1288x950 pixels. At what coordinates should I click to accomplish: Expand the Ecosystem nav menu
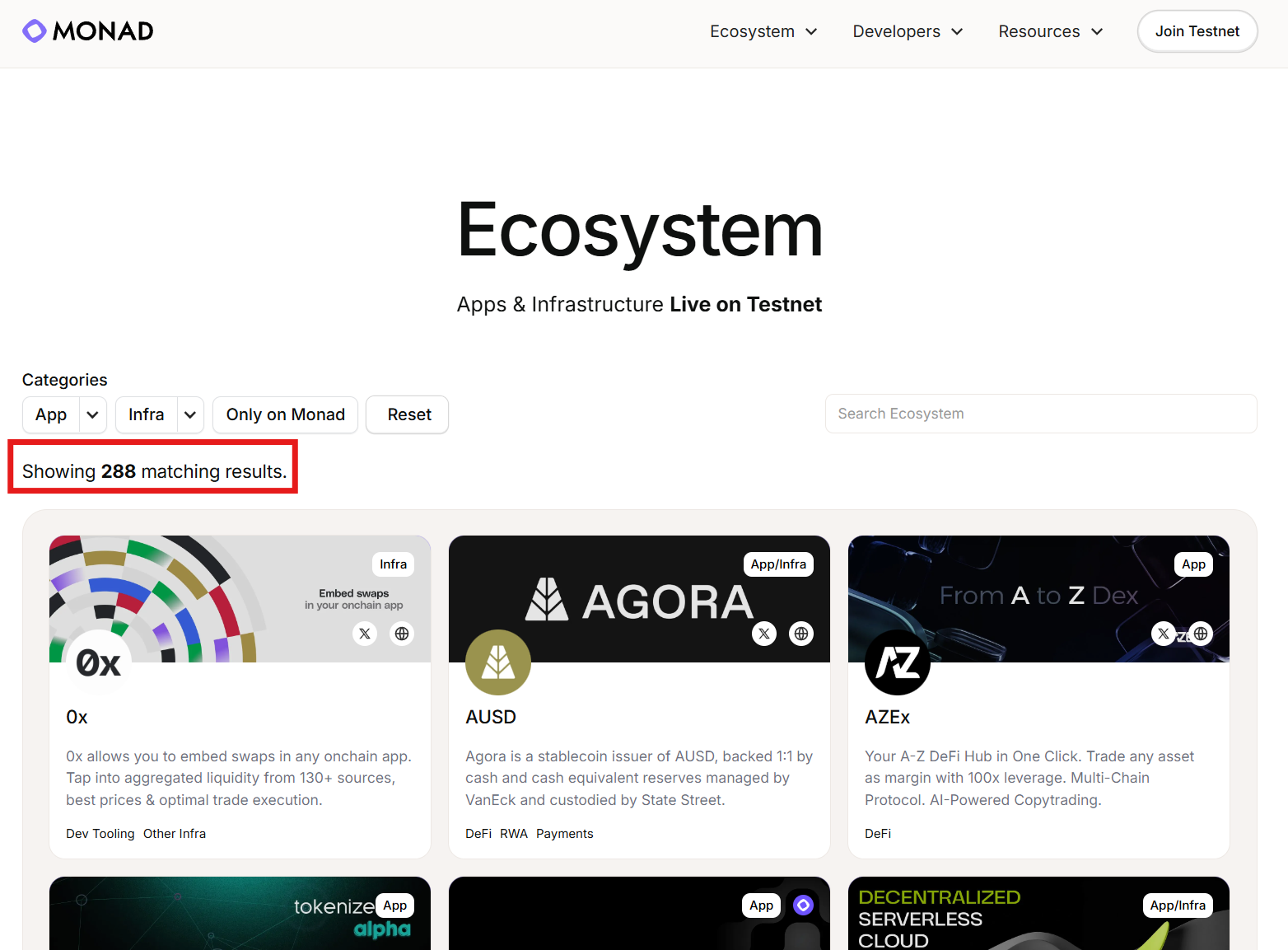coord(763,31)
